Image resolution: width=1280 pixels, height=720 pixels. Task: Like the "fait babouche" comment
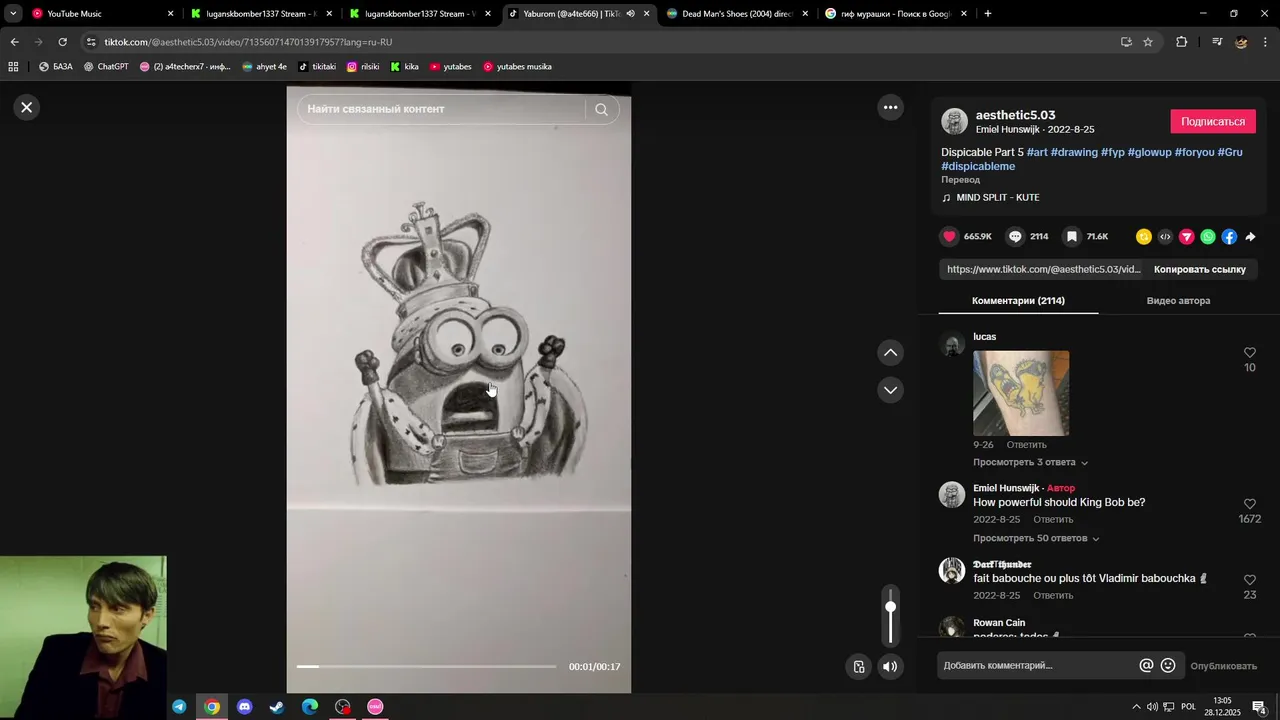coord(1249,580)
